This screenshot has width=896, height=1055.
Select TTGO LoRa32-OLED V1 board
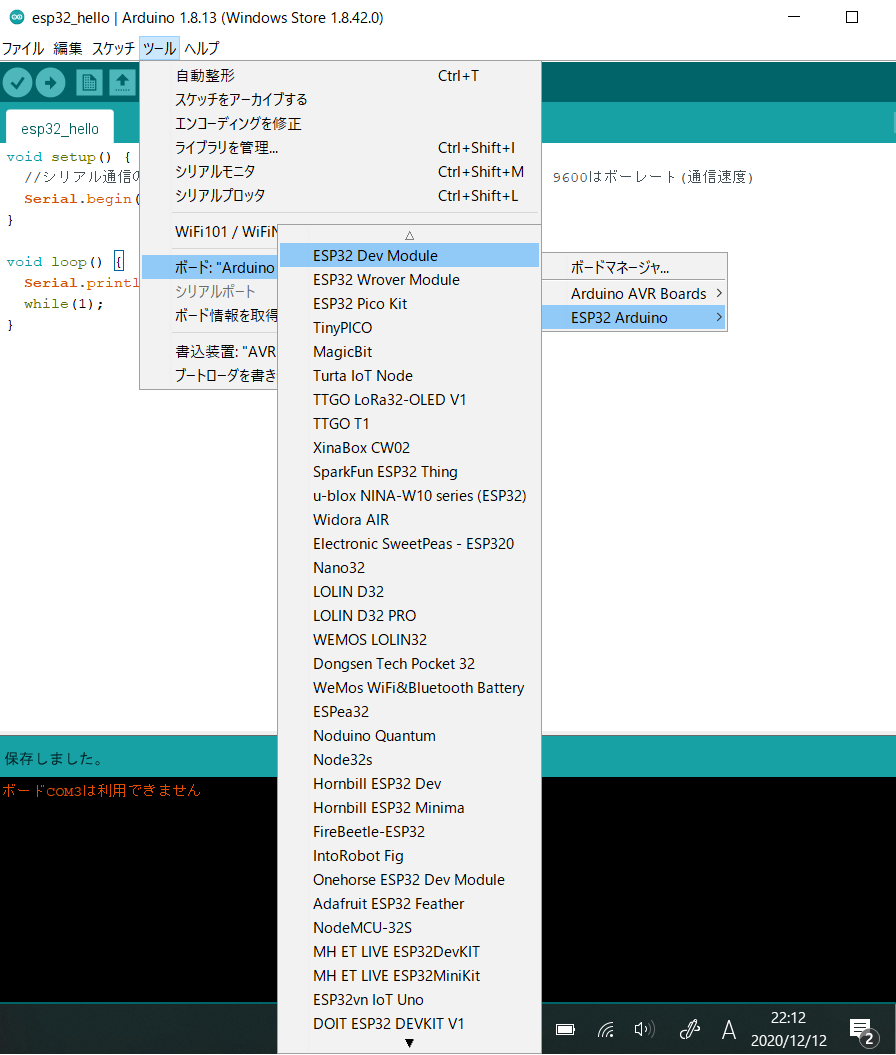point(409,400)
